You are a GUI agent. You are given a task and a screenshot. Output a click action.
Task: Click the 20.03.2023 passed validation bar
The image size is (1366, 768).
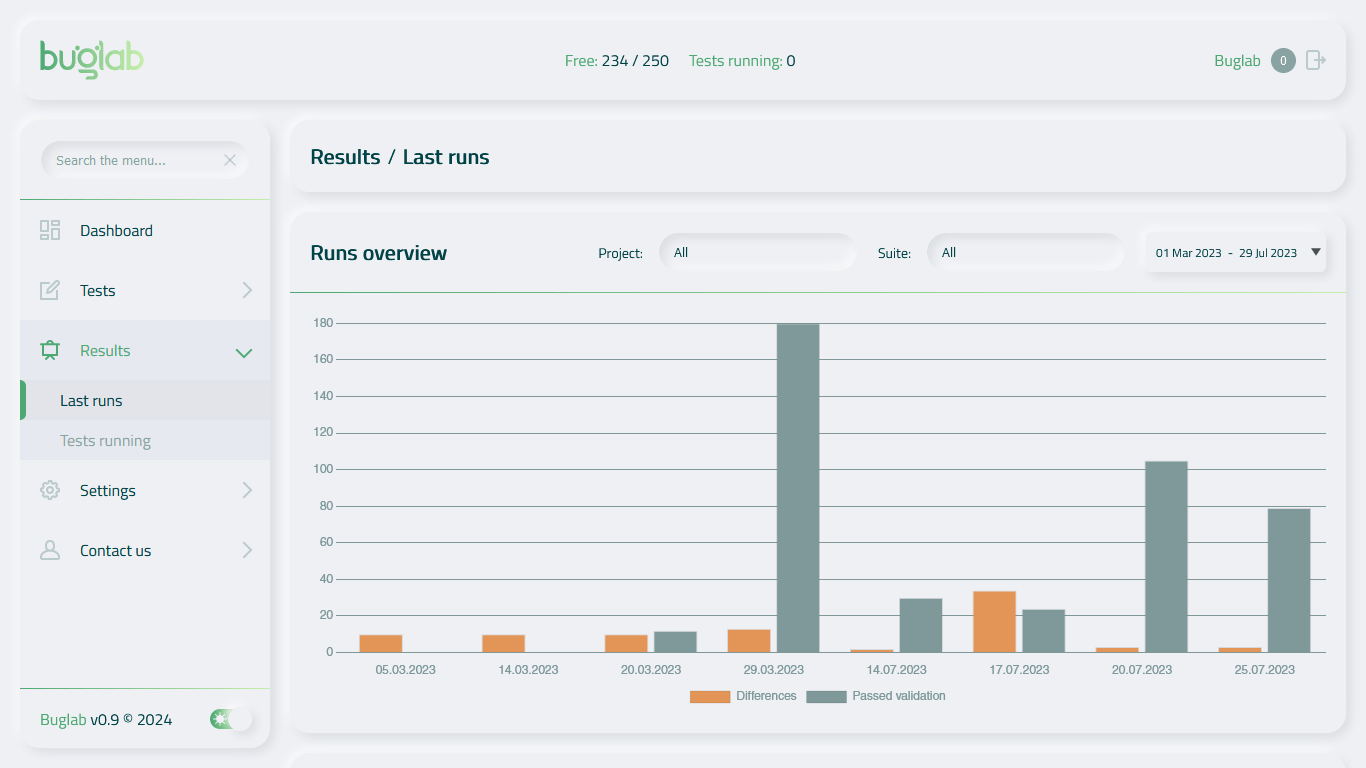[675, 642]
